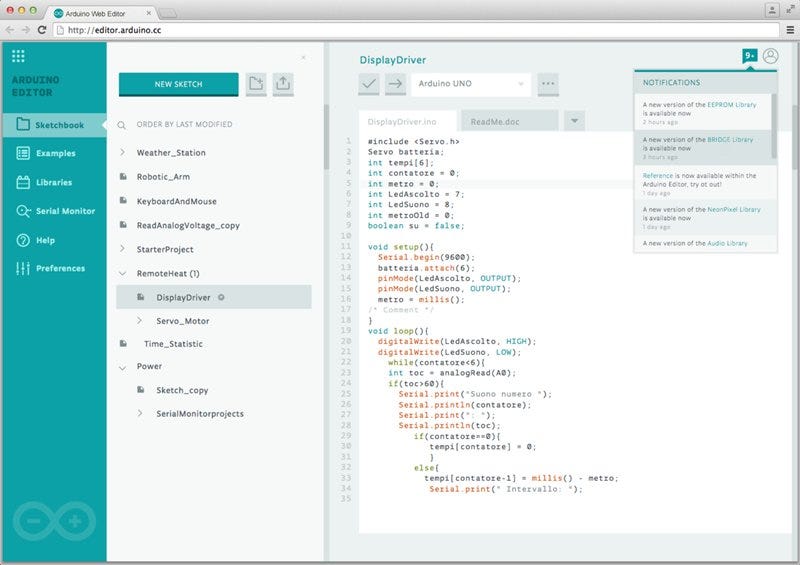The image size is (800, 565).
Task: Open the user profile icon
Action: click(x=771, y=56)
